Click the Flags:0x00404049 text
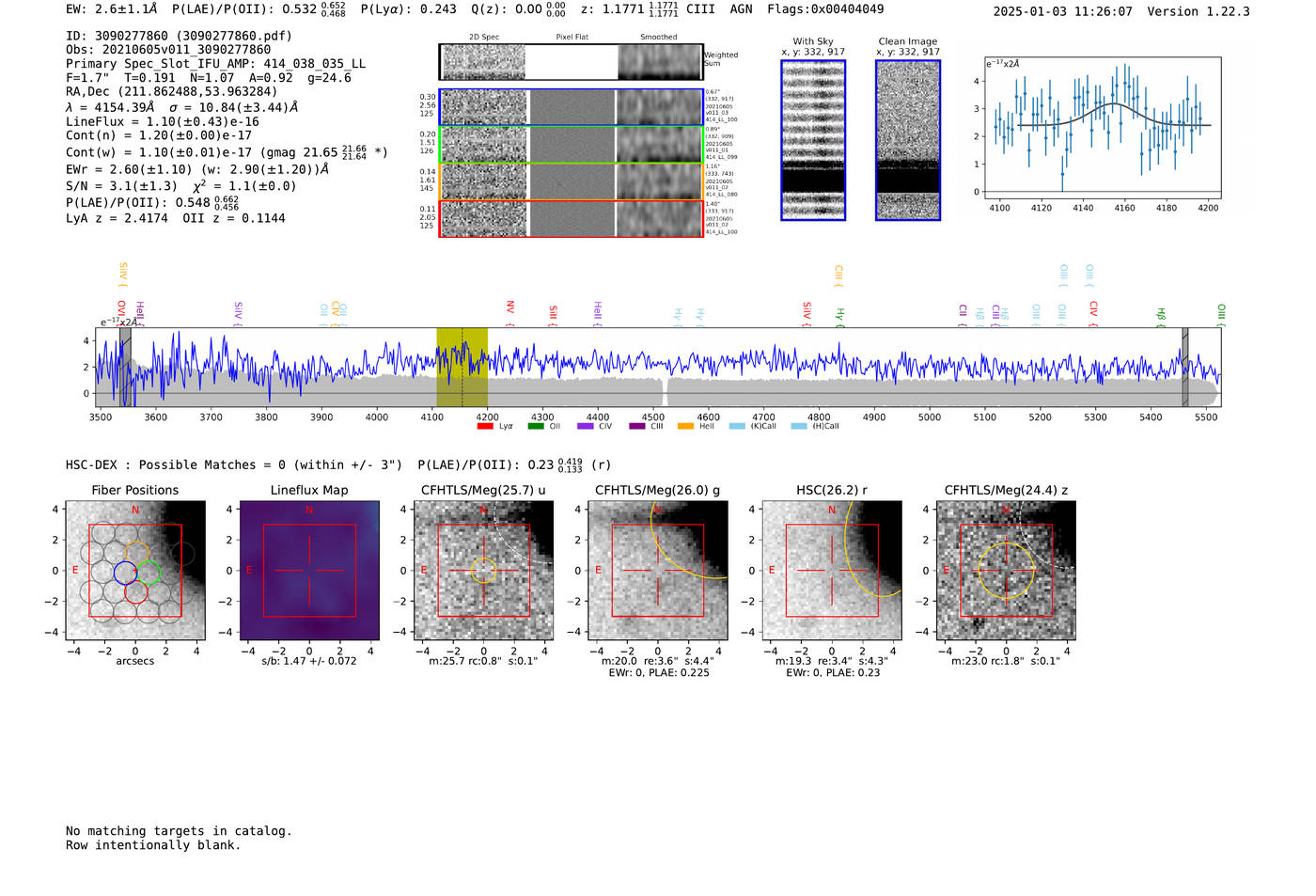Screen dimensions: 1316x896 click(x=825, y=9)
